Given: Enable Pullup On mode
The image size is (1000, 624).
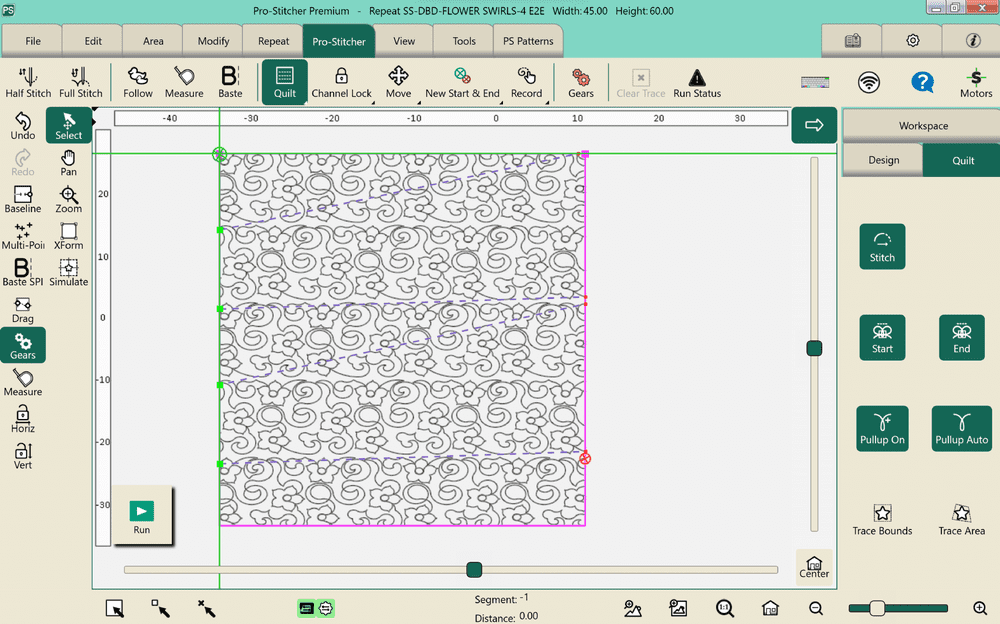Looking at the screenshot, I should [x=882, y=428].
